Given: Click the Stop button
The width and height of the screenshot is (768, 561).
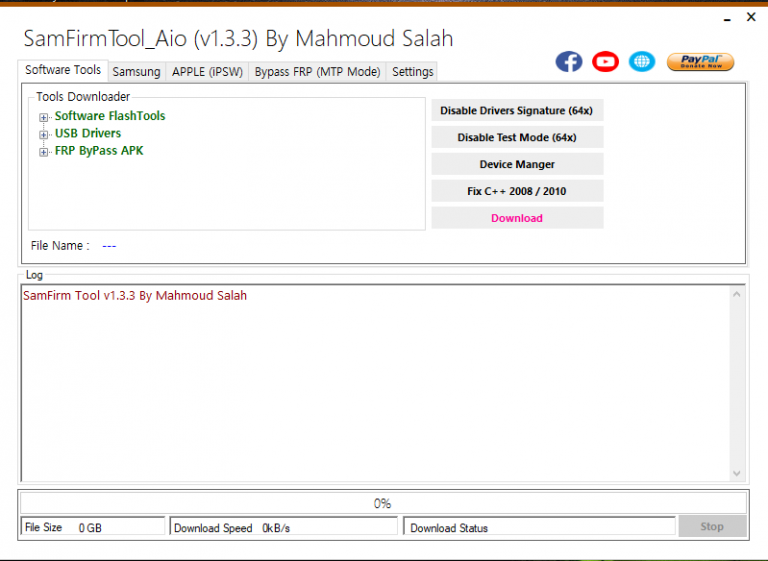Looking at the screenshot, I should [712, 527].
